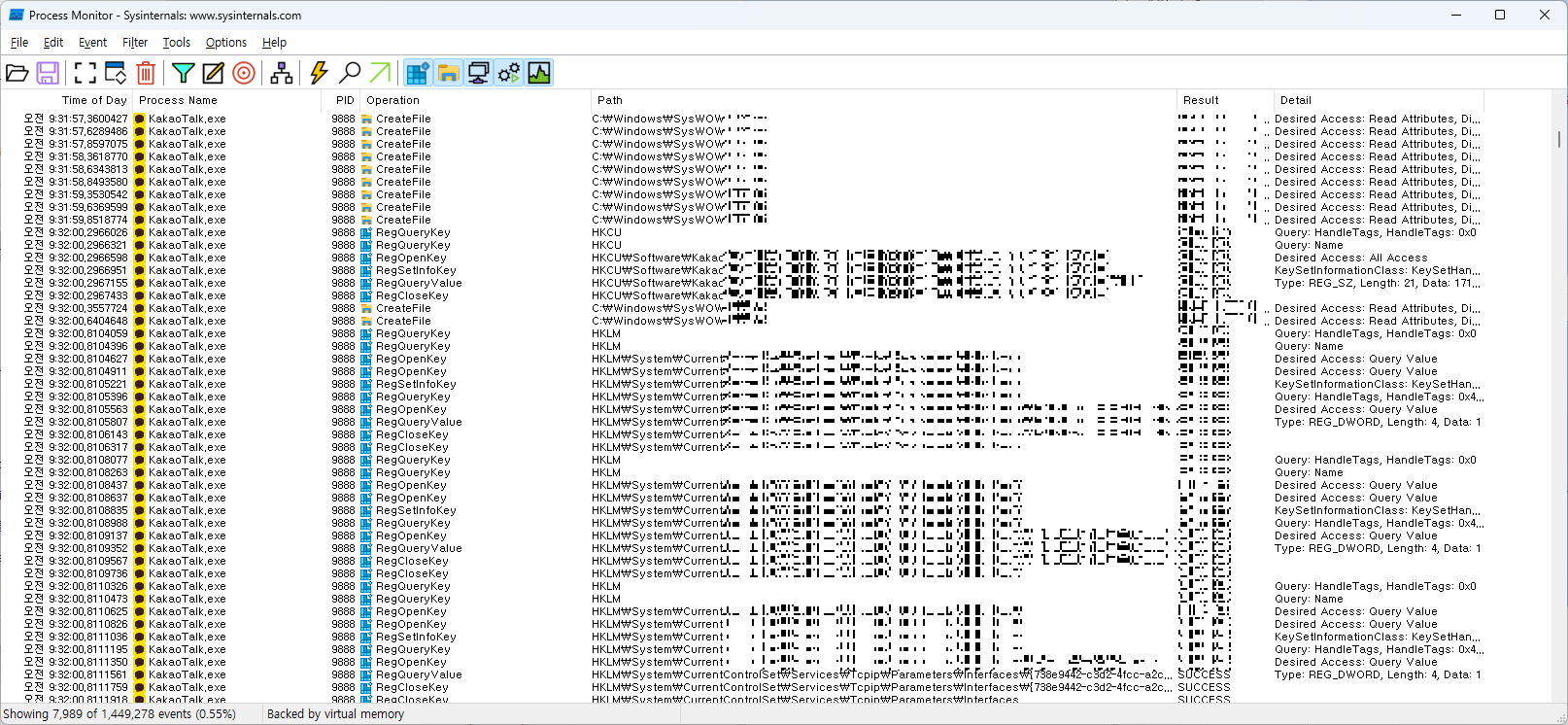Click 'Backed by virtual memory' in status bar
Image resolution: width=1568 pixels, height=725 pixels.
[x=335, y=714]
